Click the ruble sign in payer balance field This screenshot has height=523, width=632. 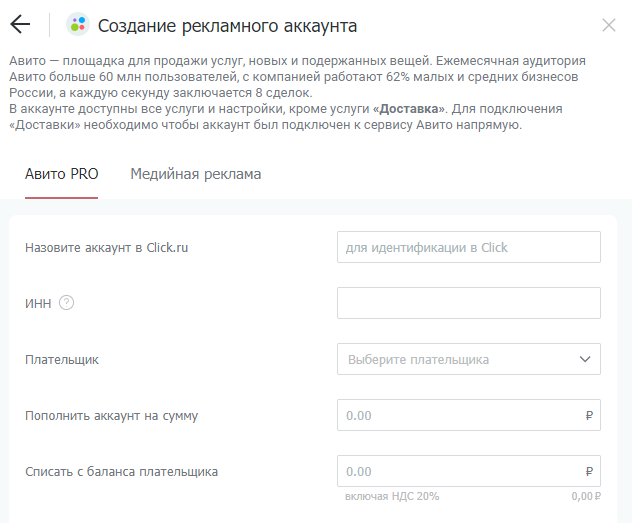[x=589, y=471]
